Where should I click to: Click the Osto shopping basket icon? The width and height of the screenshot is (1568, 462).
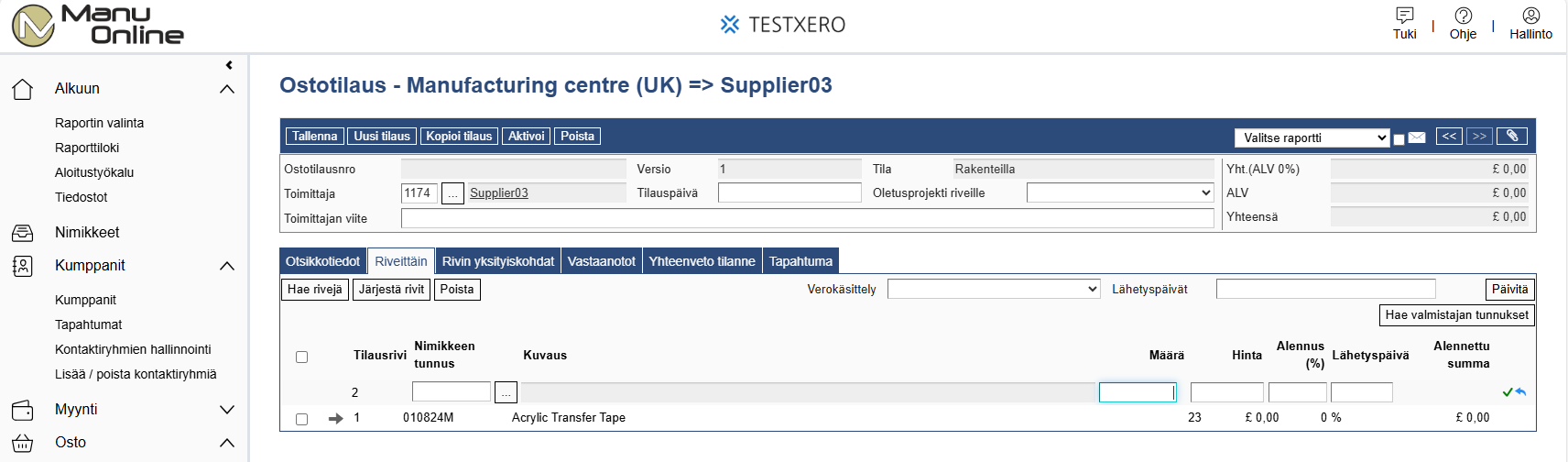point(23,443)
